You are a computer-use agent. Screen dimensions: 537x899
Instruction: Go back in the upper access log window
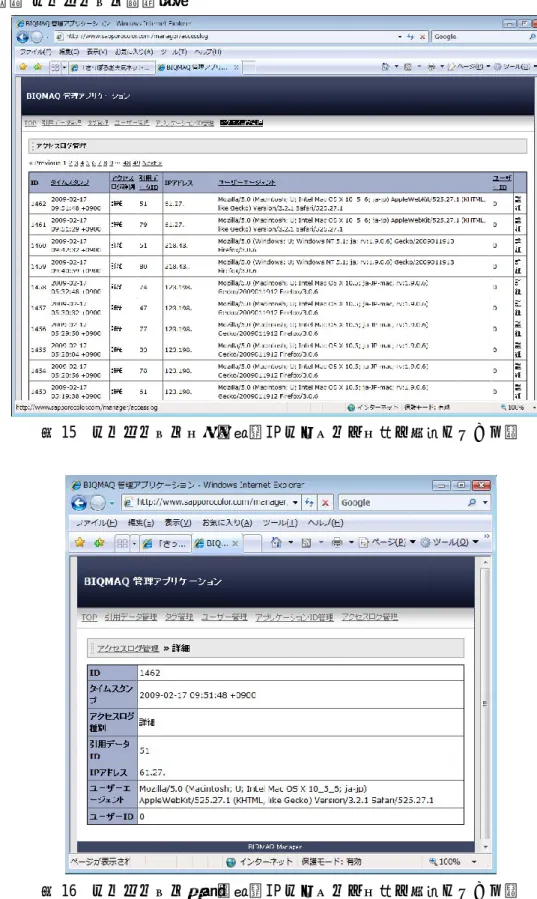tap(23, 37)
